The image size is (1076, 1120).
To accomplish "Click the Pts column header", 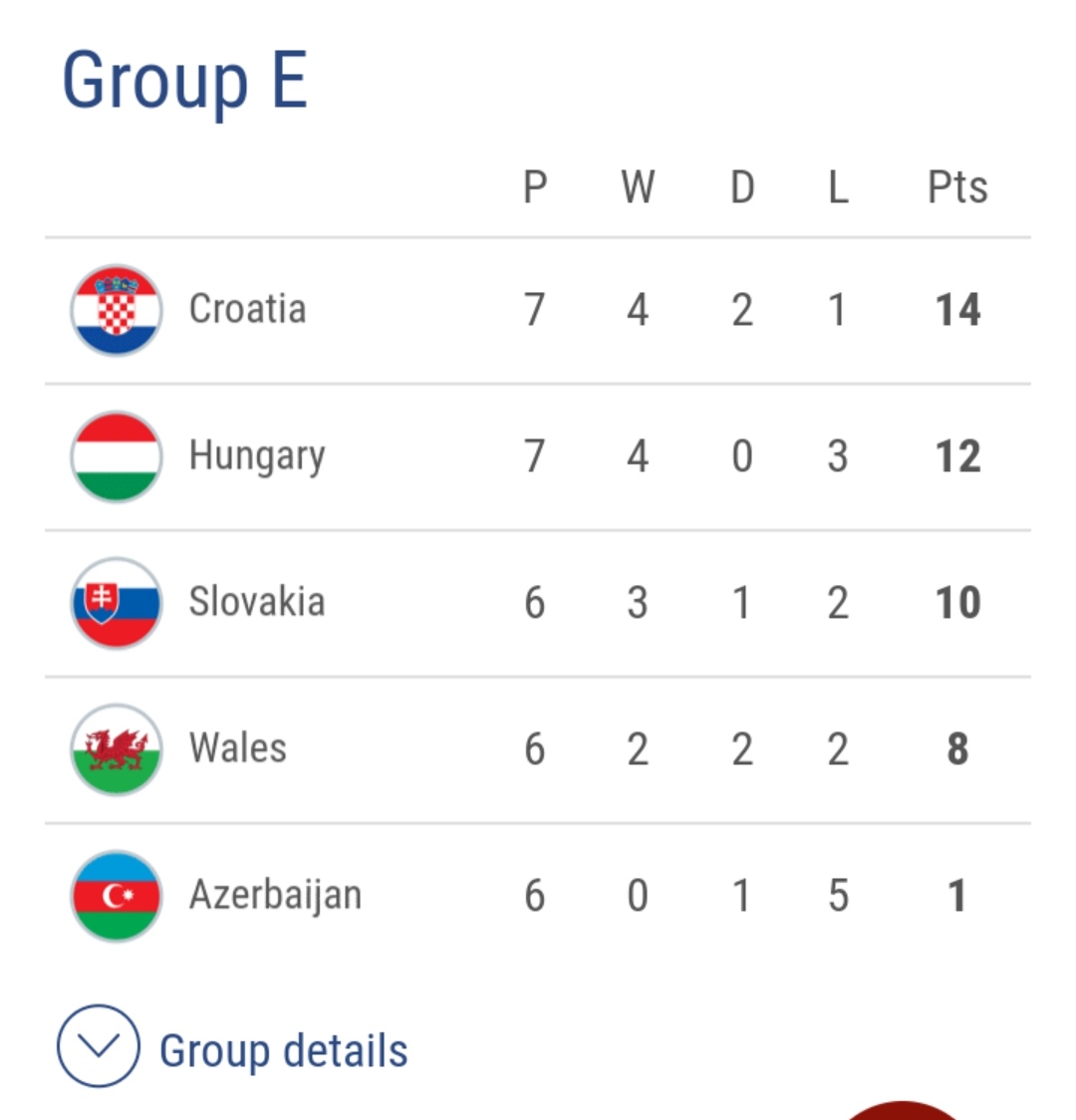I will [x=957, y=186].
